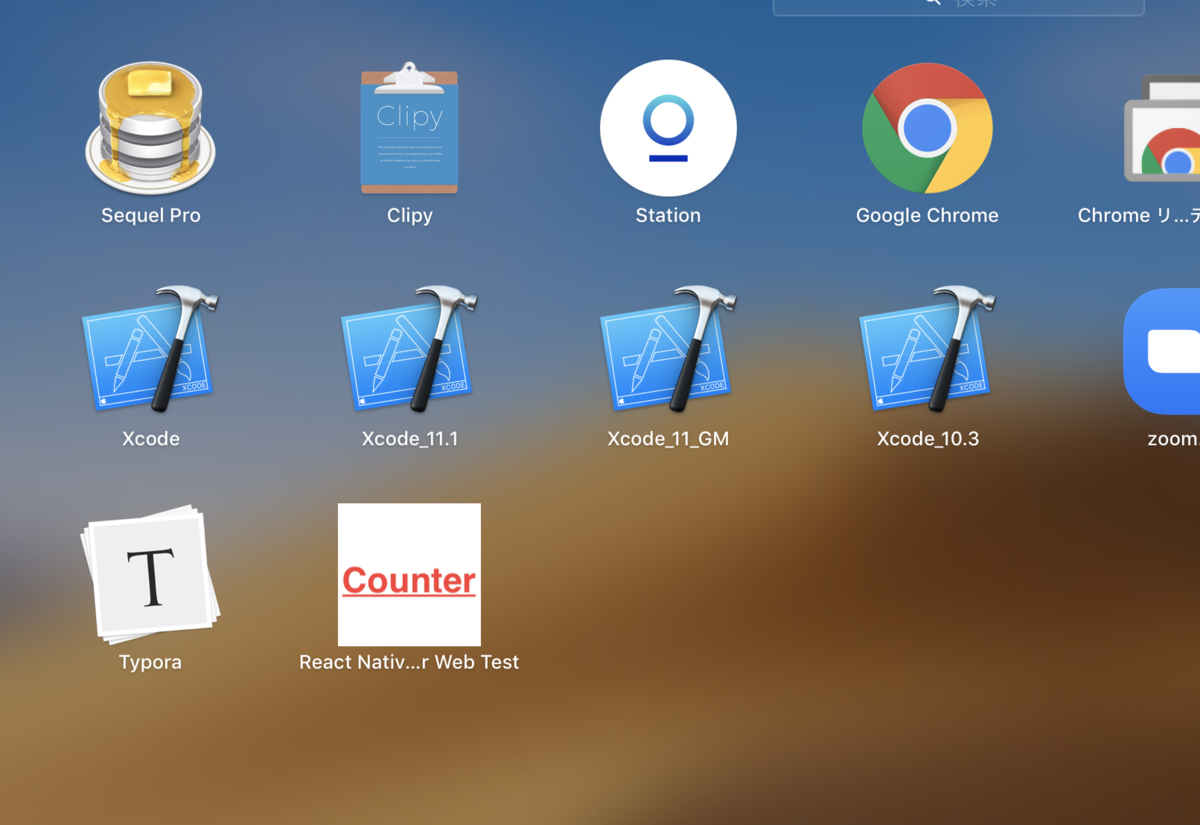The height and width of the screenshot is (825, 1200).
Task: Click the "Xcode_11.1" label text
Action: (x=409, y=438)
